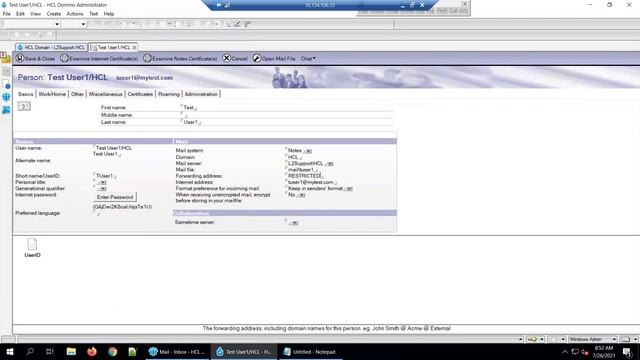Click the Enter Password button

pos(115,197)
